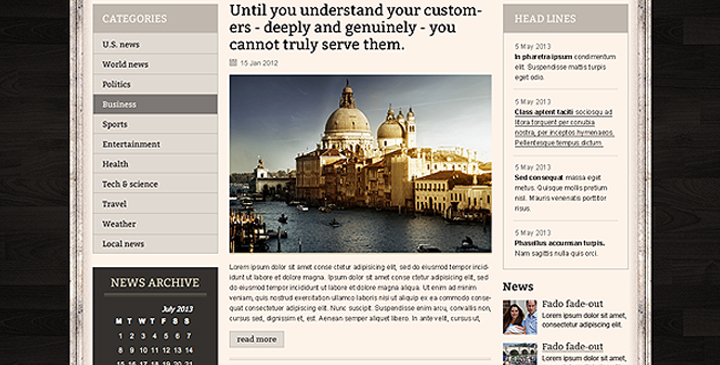This screenshot has height=365, width=720.
Task: Click the read more button
Action: [x=257, y=339]
